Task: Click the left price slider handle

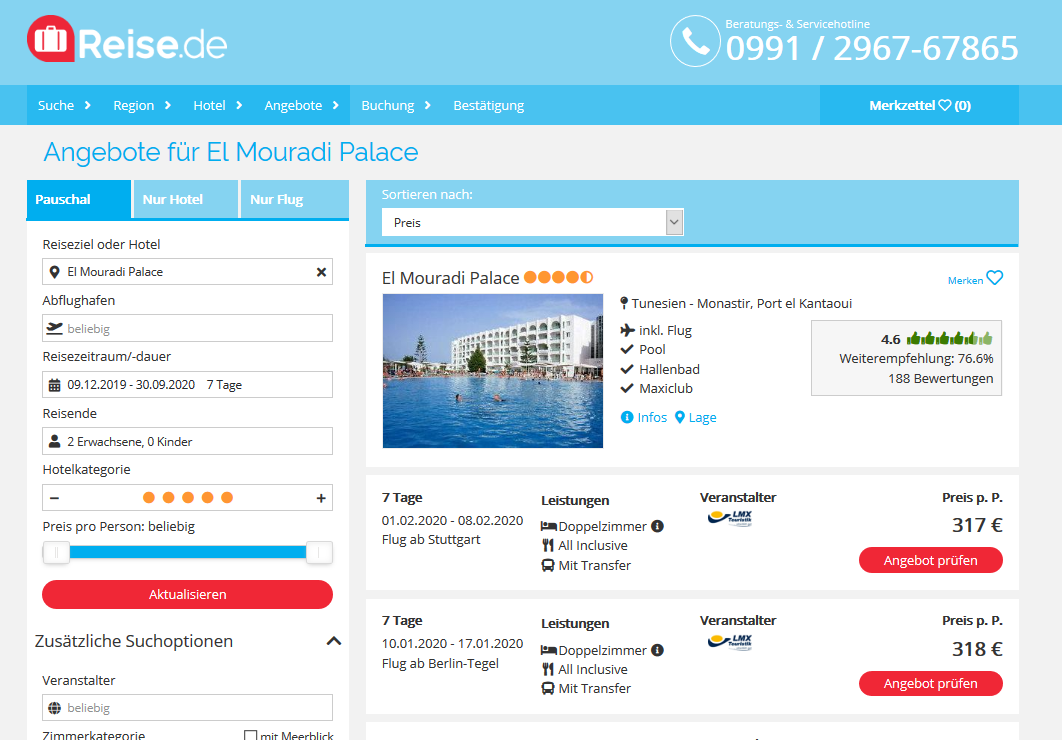Action: (56, 552)
